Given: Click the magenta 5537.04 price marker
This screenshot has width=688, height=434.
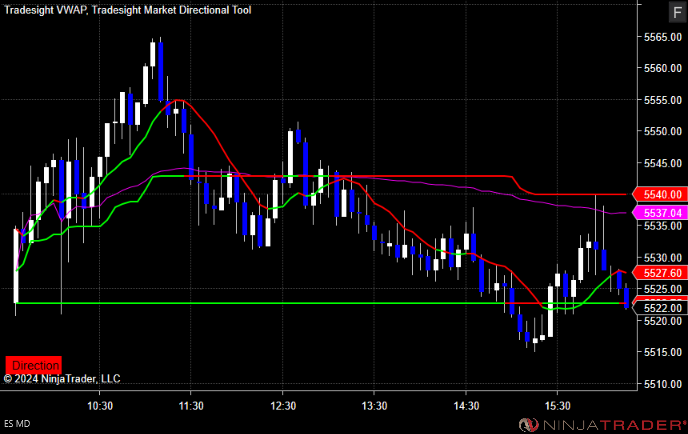Looking at the screenshot, I should coord(659,213).
